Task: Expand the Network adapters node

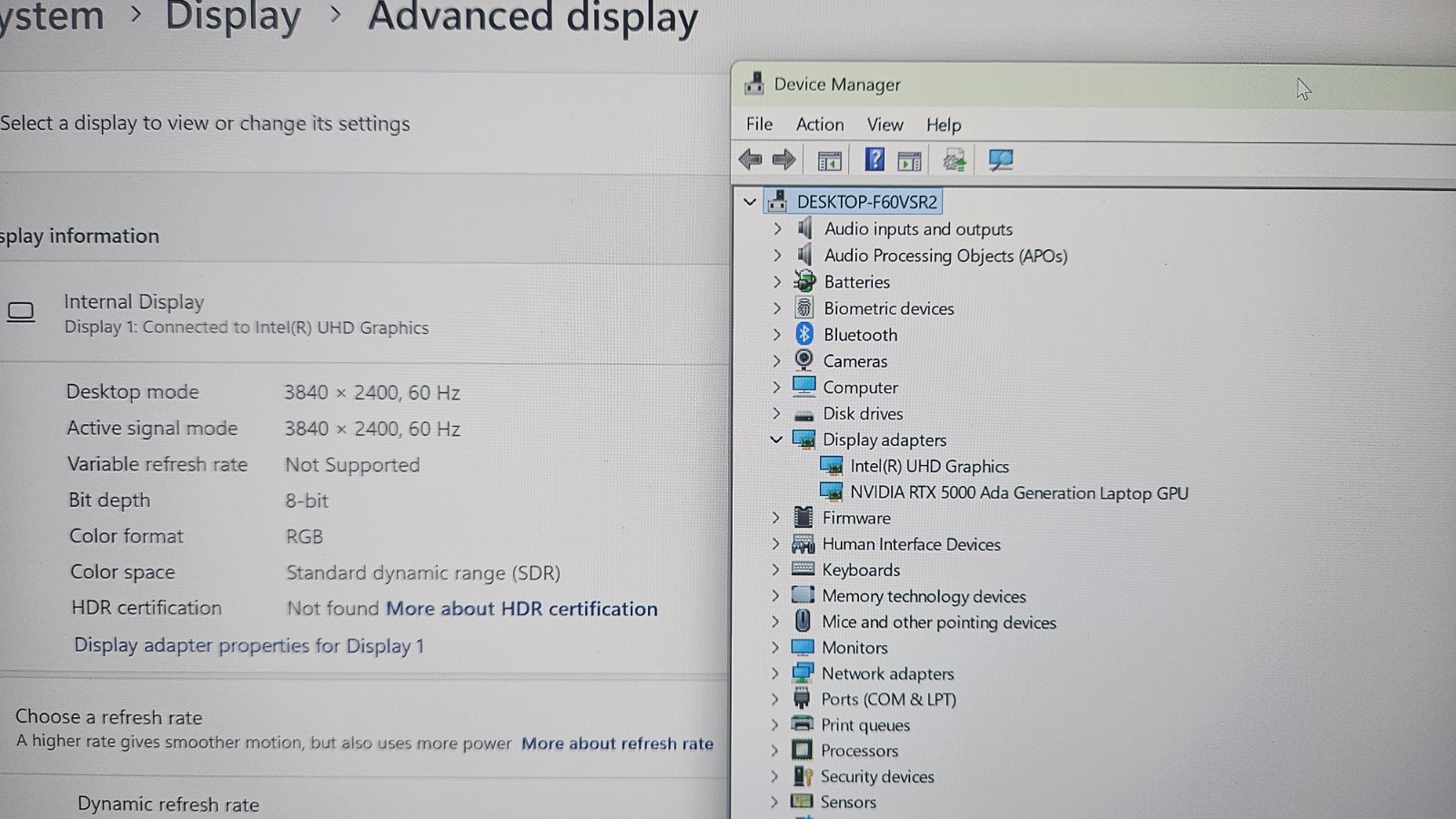Action: point(774,673)
